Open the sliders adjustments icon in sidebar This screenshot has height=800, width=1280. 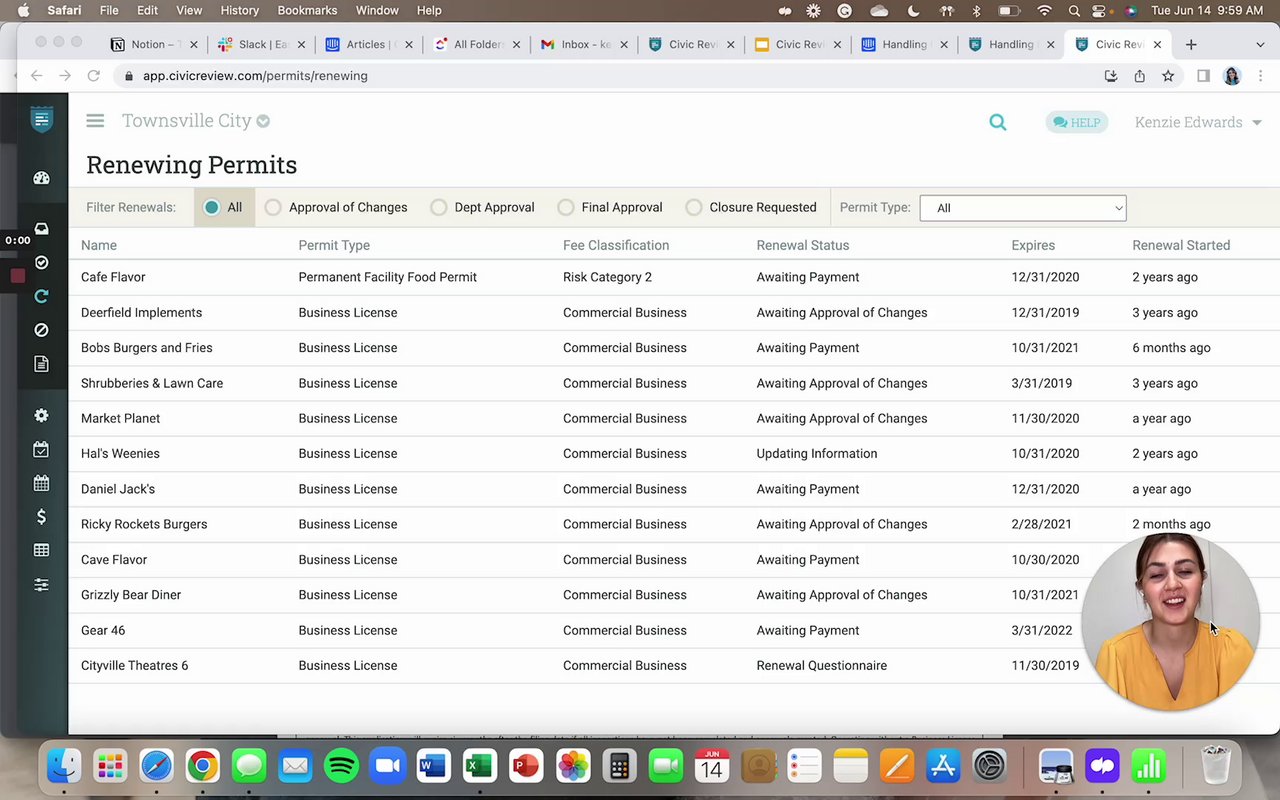pyautogui.click(x=41, y=584)
